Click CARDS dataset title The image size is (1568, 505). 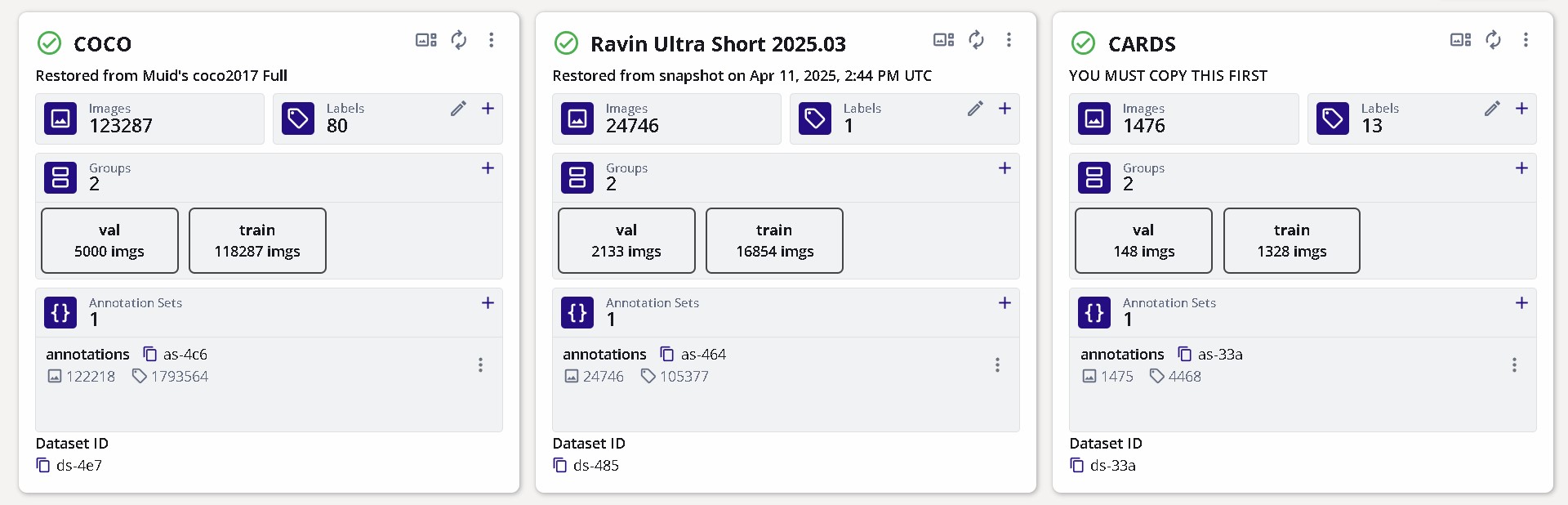coord(1142,44)
